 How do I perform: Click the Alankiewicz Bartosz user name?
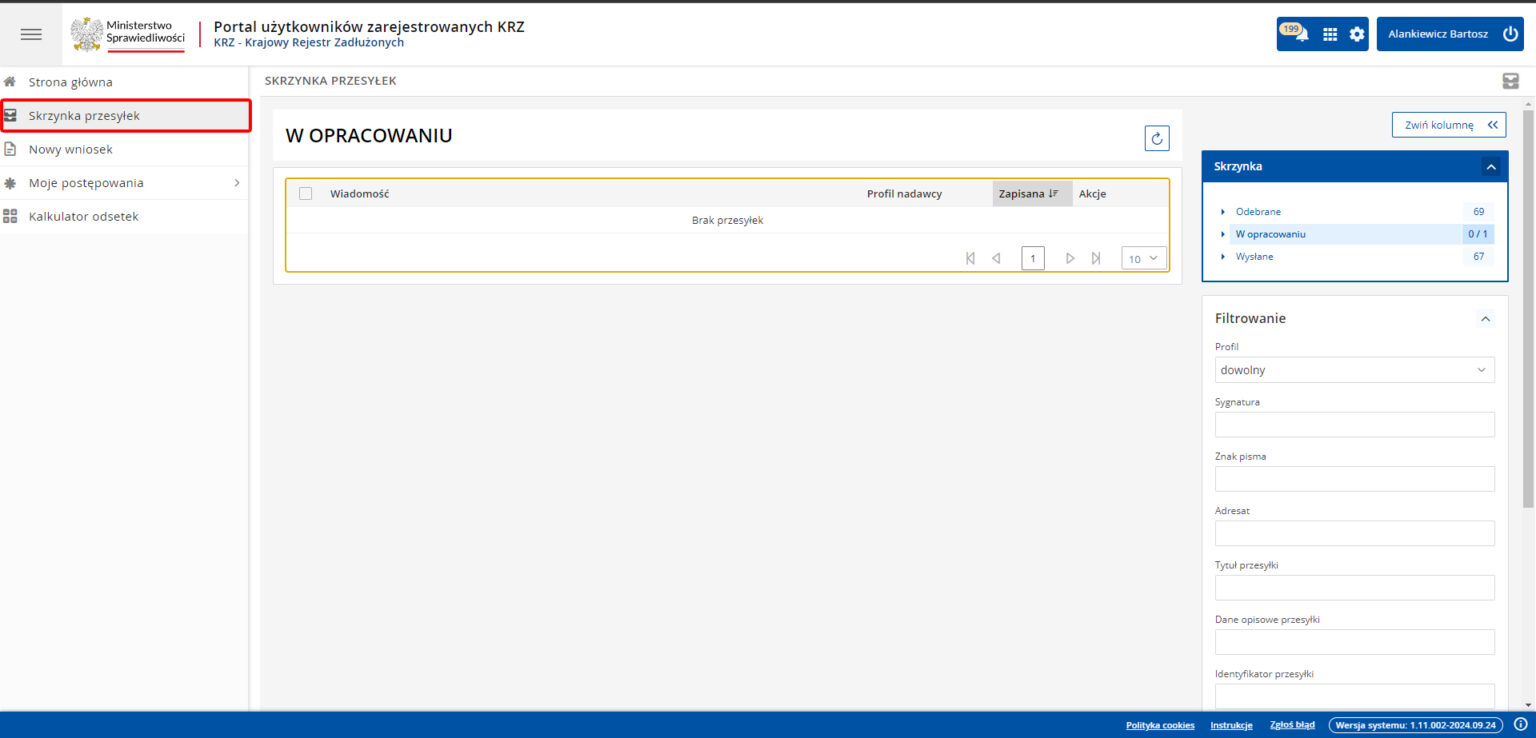(x=1438, y=34)
